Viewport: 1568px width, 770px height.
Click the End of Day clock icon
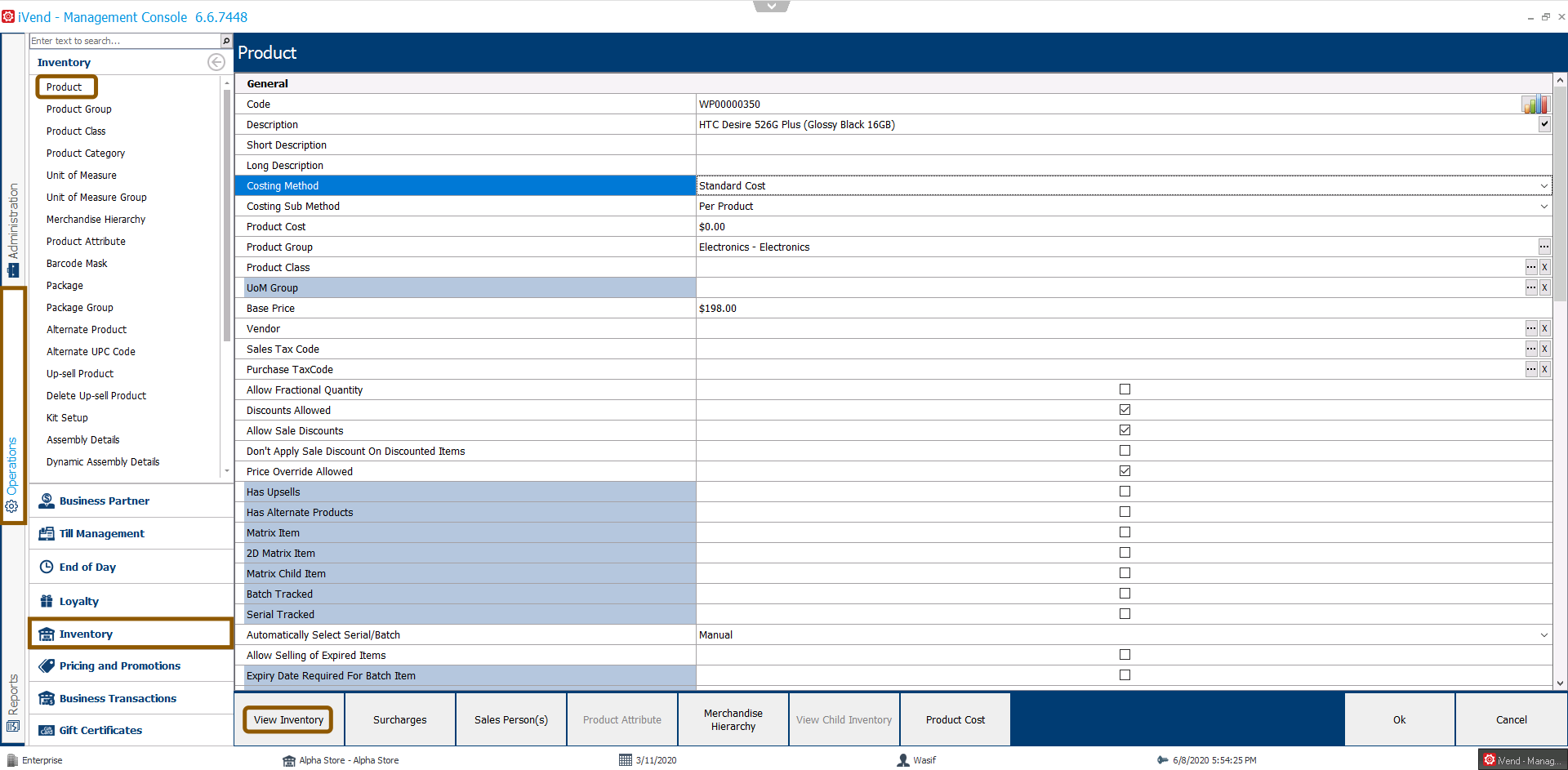pos(47,567)
